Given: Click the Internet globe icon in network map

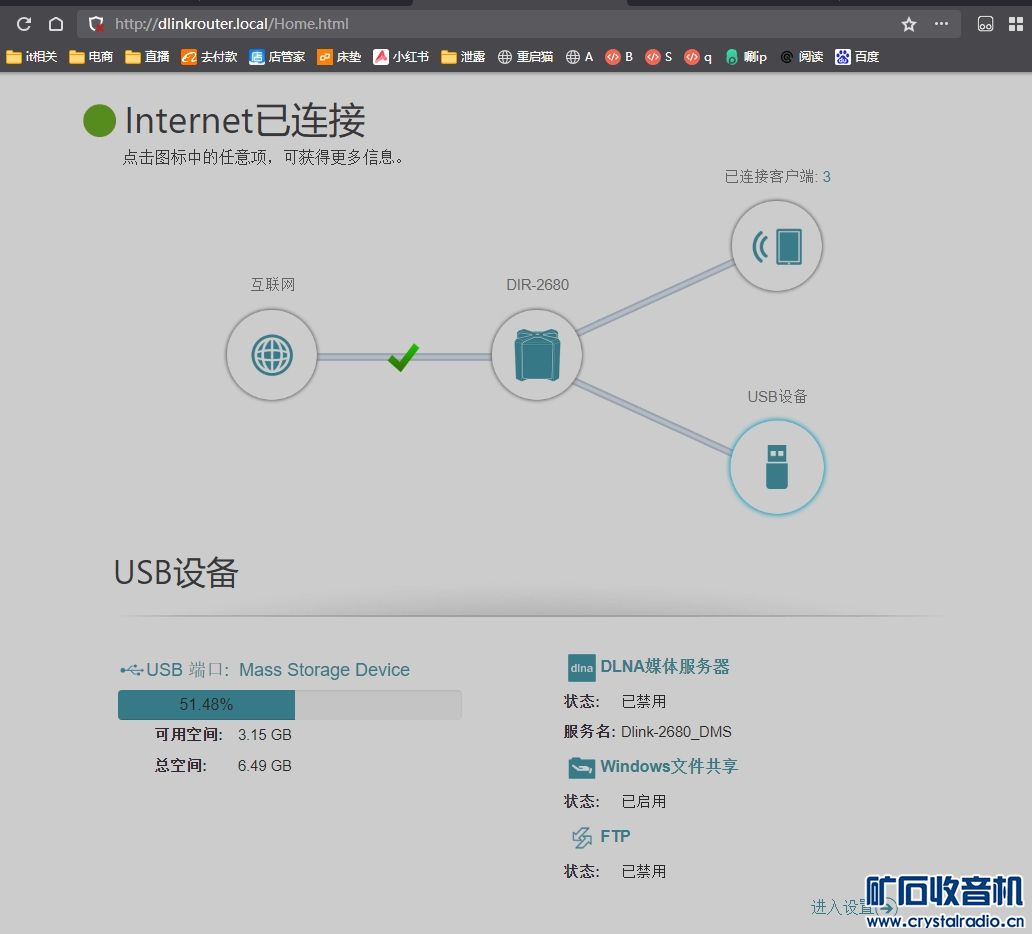Looking at the screenshot, I should point(272,355).
